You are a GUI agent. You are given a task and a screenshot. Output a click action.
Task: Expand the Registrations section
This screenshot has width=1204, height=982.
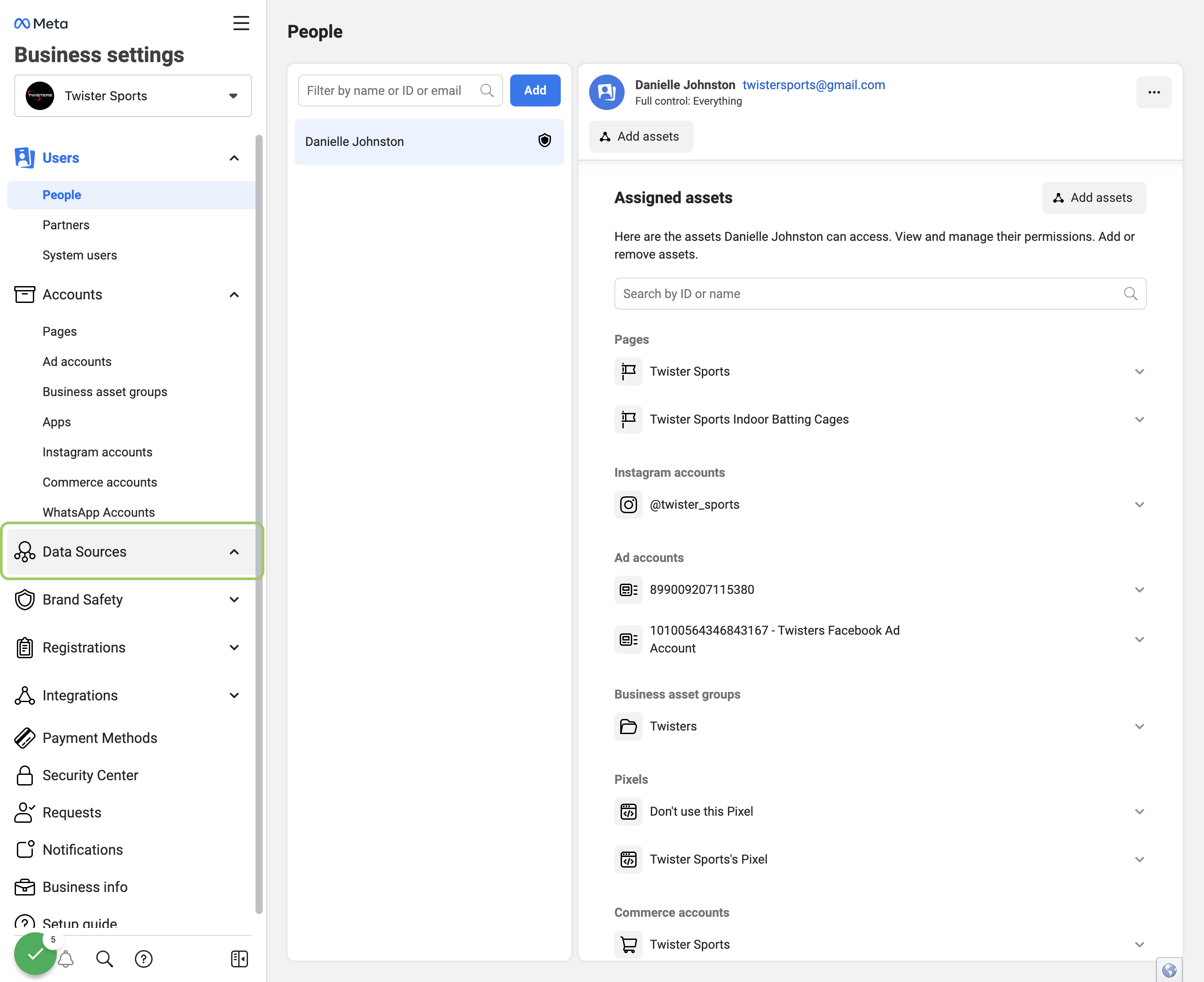[234, 648]
